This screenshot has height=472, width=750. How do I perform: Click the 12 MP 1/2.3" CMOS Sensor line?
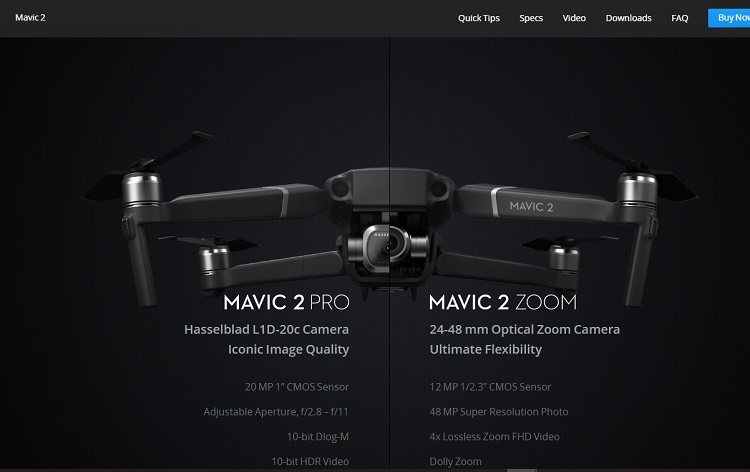point(490,387)
